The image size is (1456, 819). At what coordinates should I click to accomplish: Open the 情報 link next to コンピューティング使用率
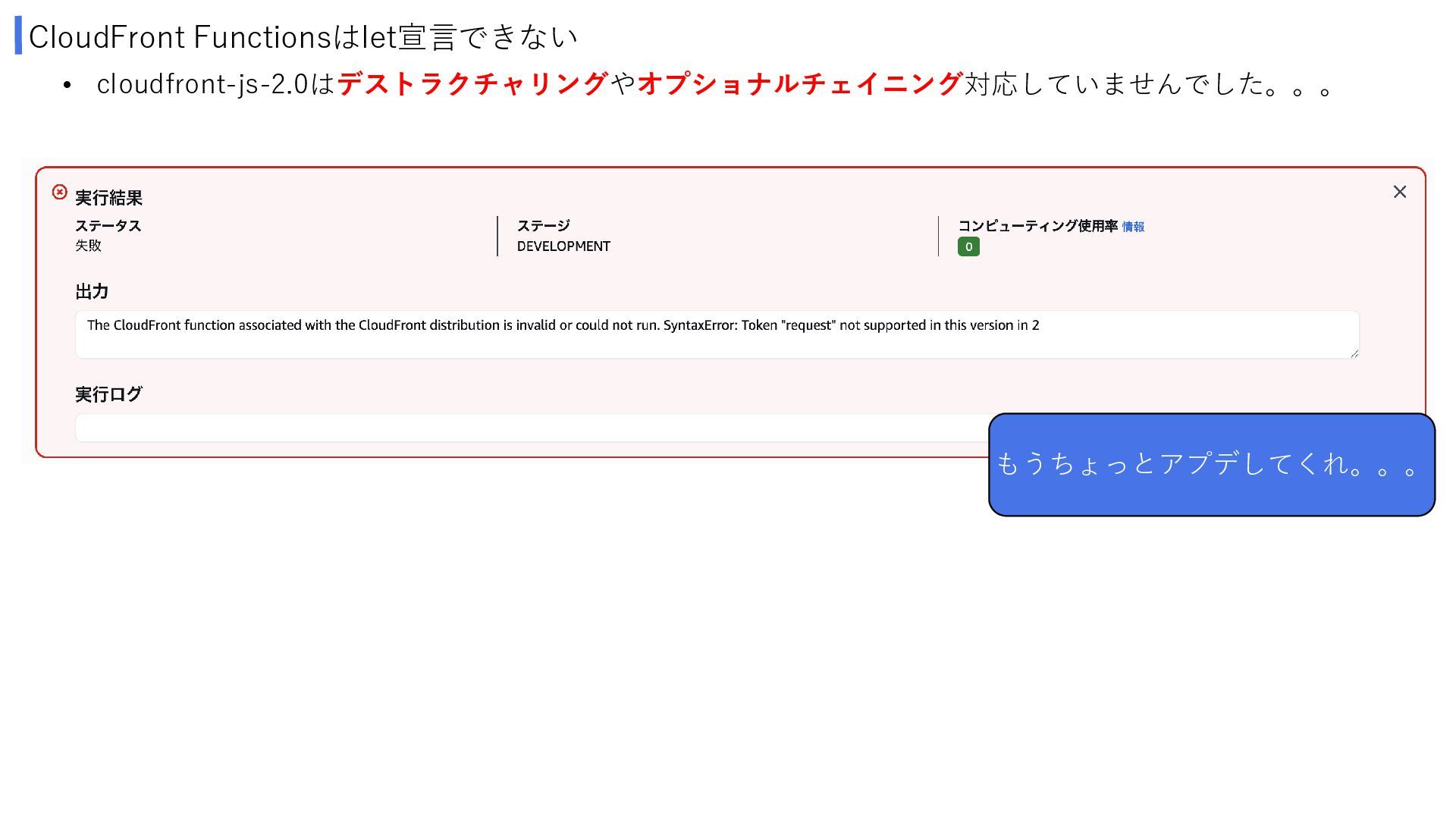coord(1133,227)
